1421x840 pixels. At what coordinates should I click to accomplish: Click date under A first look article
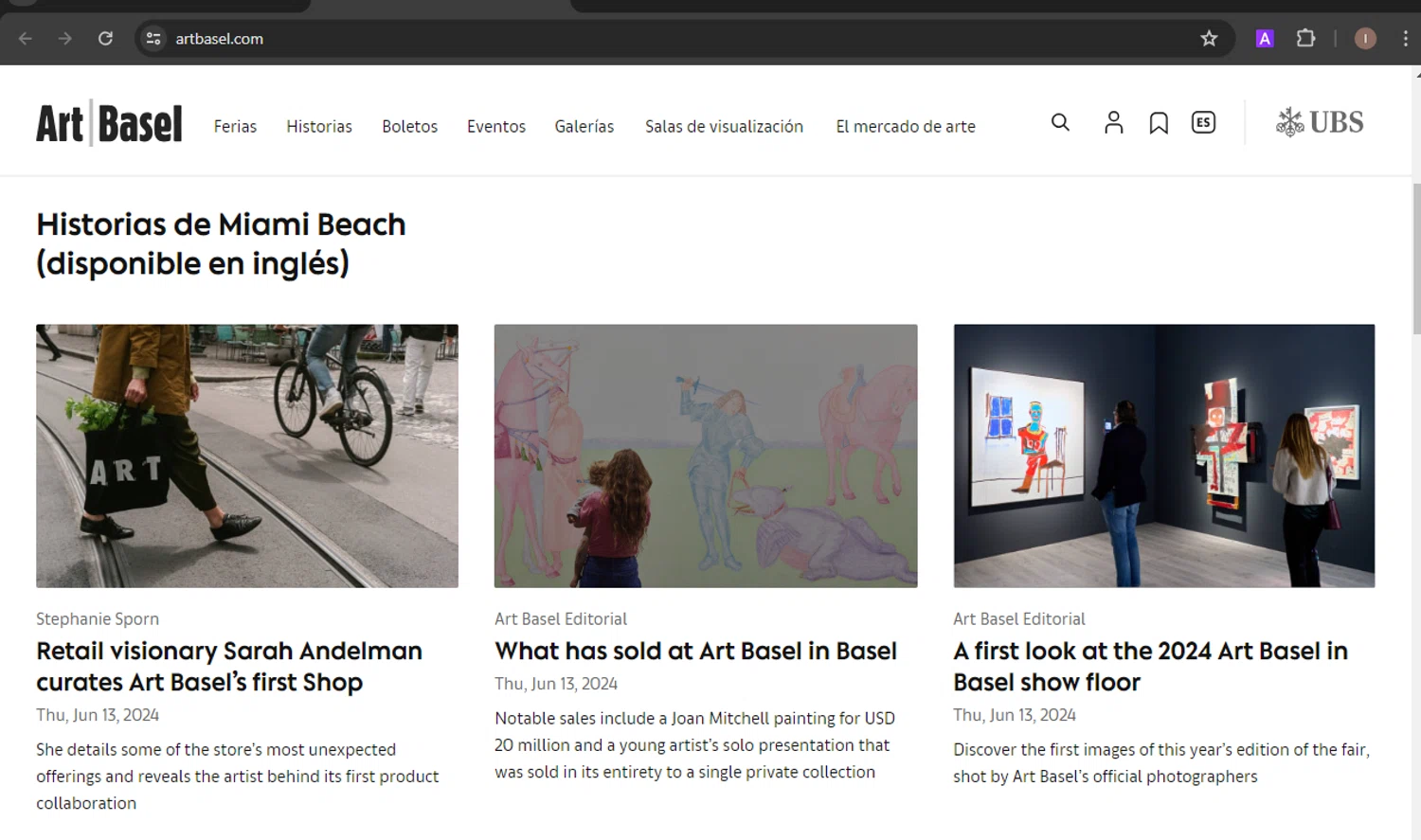pyautogui.click(x=1015, y=715)
